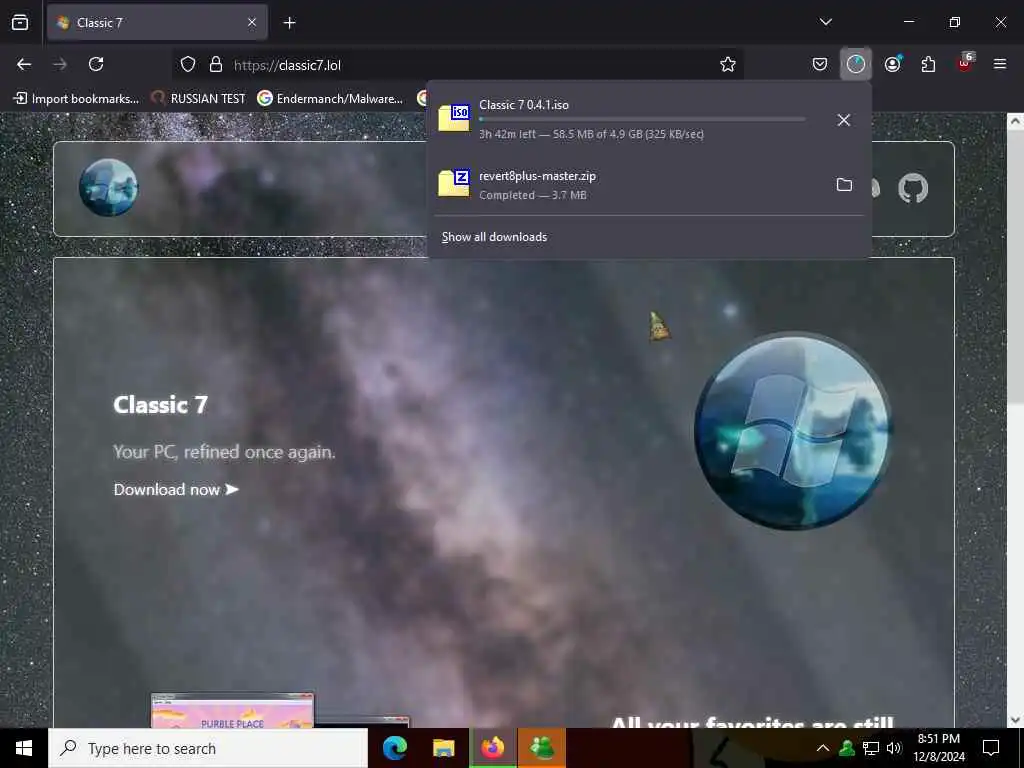Click the Purble Place screenshot thumbnail
The height and width of the screenshot is (768, 1024).
click(232, 711)
